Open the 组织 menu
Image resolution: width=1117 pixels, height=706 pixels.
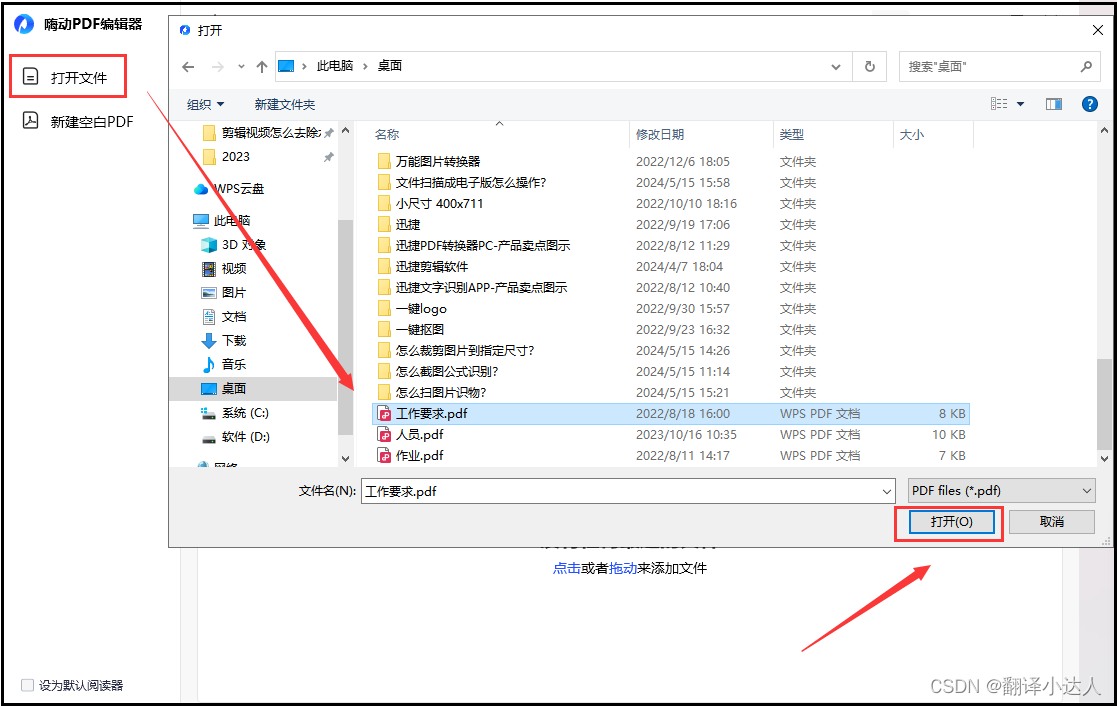pyautogui.click(x=205, y=104)
